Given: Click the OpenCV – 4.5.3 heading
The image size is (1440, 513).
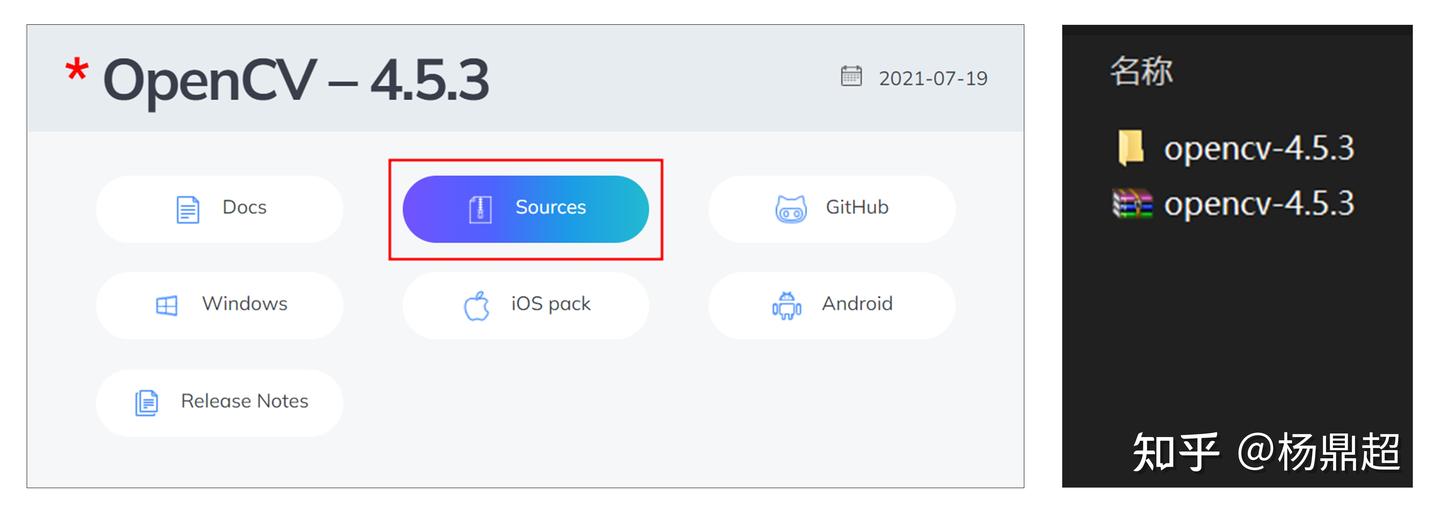Looking at the screenshot, I should [x=296, y=80].
